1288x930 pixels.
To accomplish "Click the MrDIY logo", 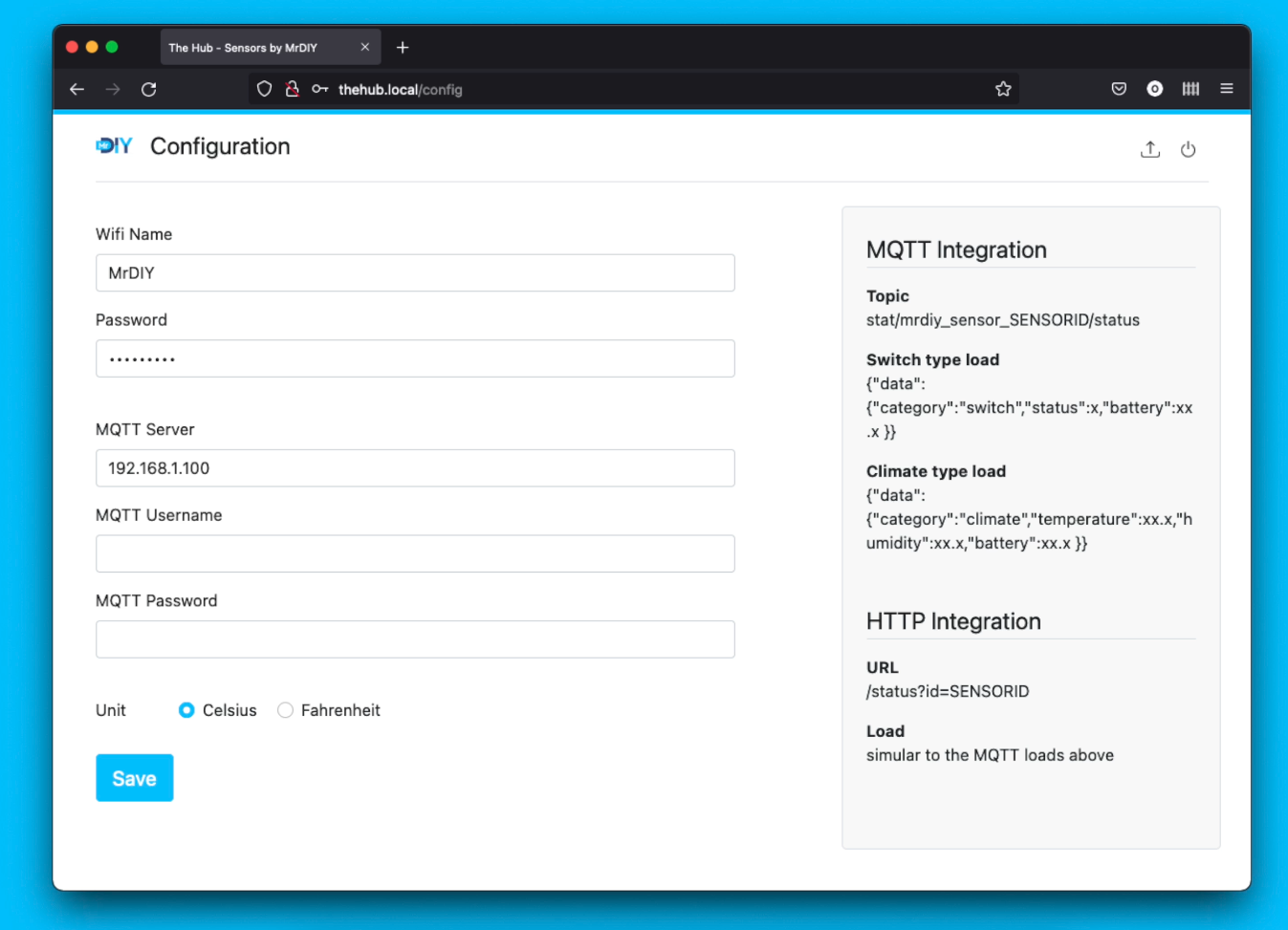I will pos(113,145).
